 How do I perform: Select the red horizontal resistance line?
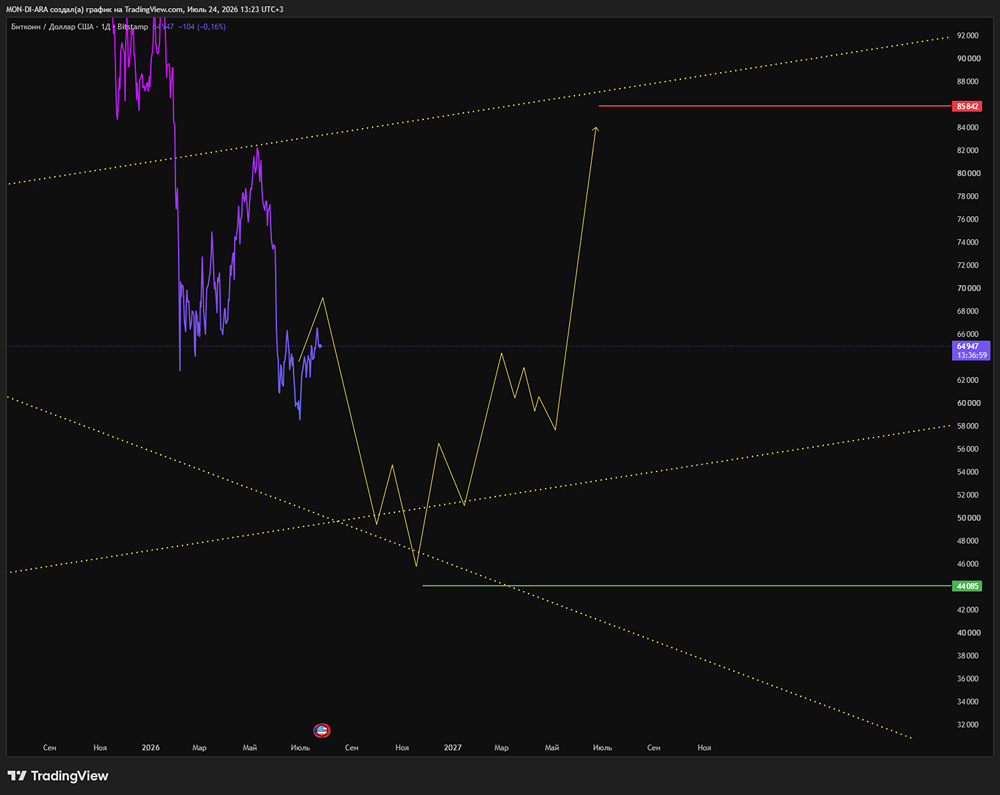point(775,106)
